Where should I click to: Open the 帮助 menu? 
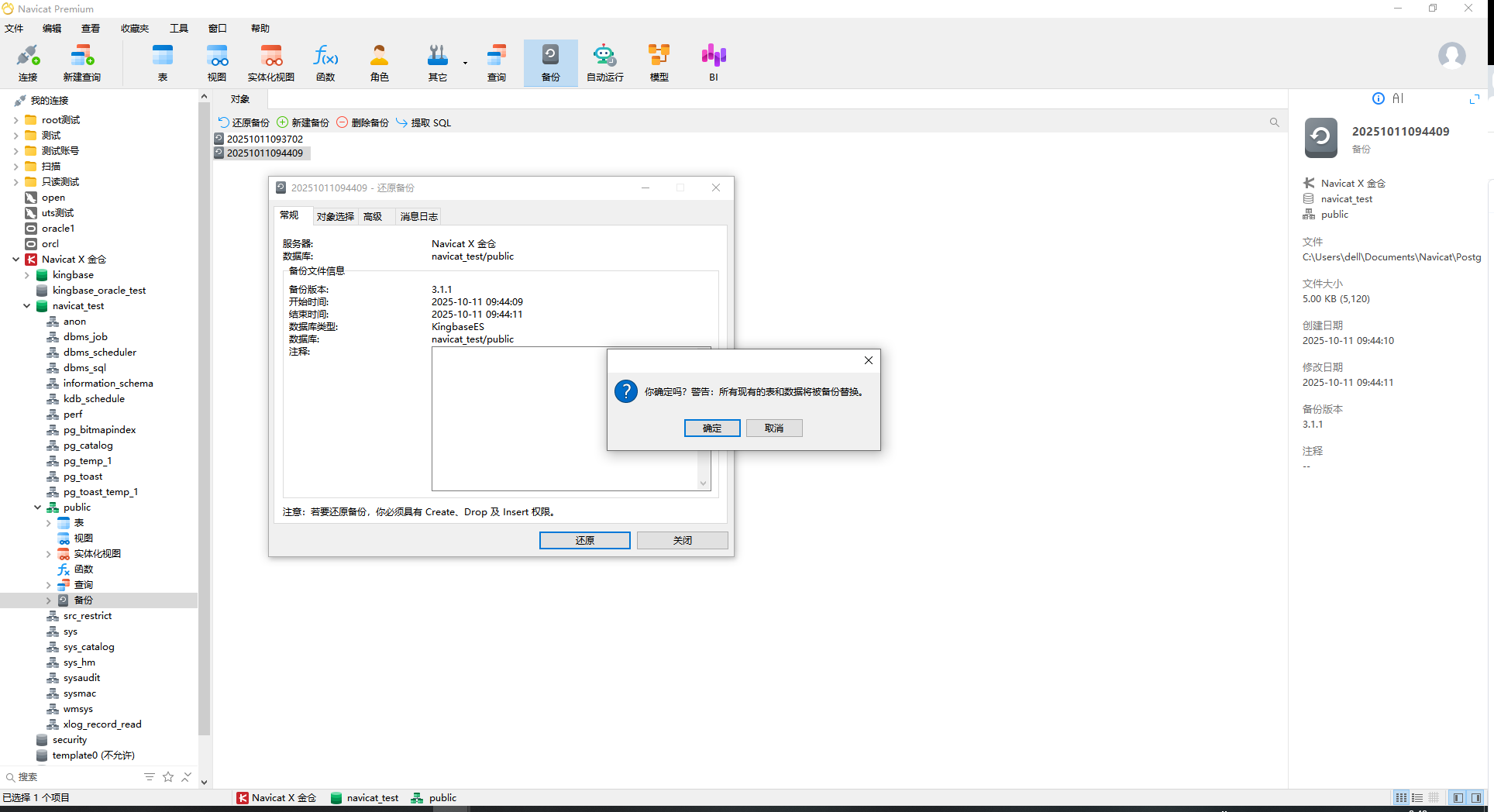260,29
